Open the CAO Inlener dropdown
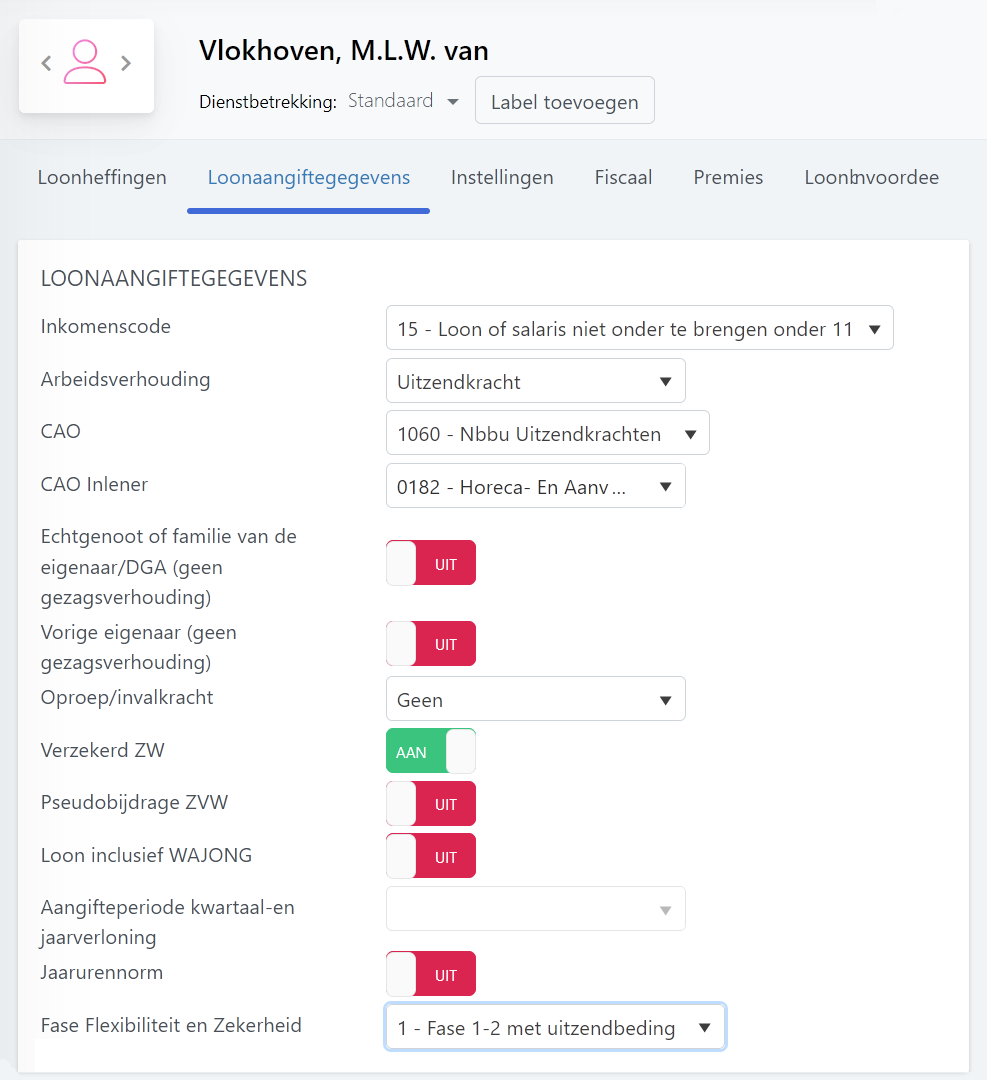The height and width of the screenshot is (1080, 987). 535,486
